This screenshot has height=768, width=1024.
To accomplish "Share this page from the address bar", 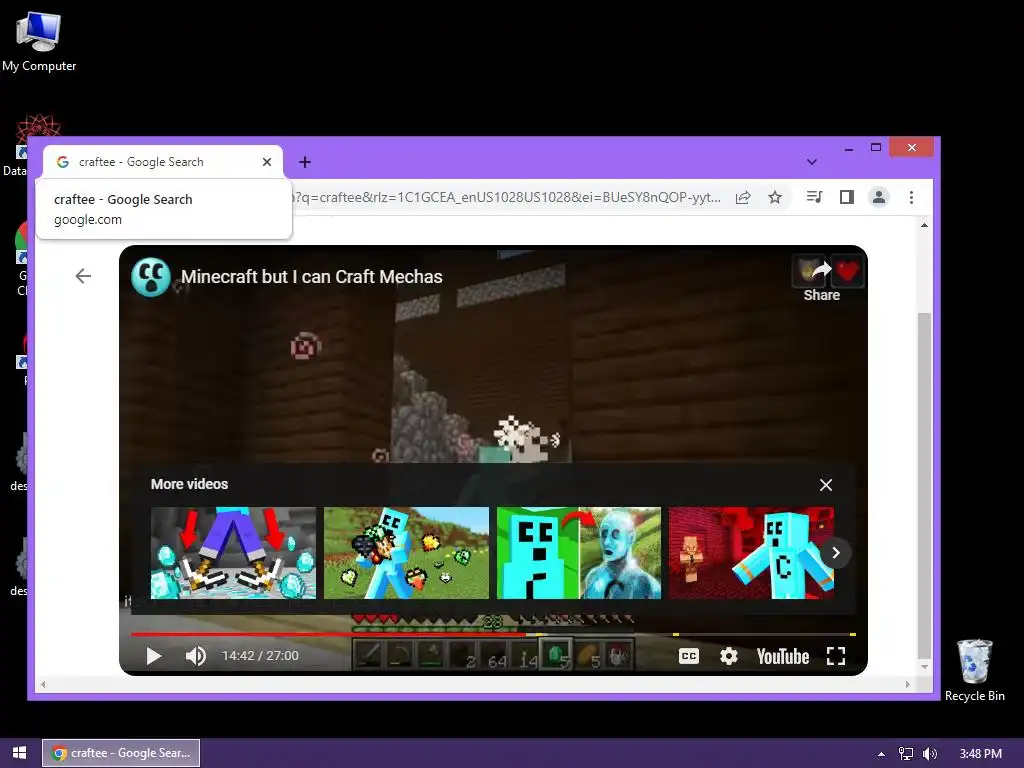I will coord(743,197).
